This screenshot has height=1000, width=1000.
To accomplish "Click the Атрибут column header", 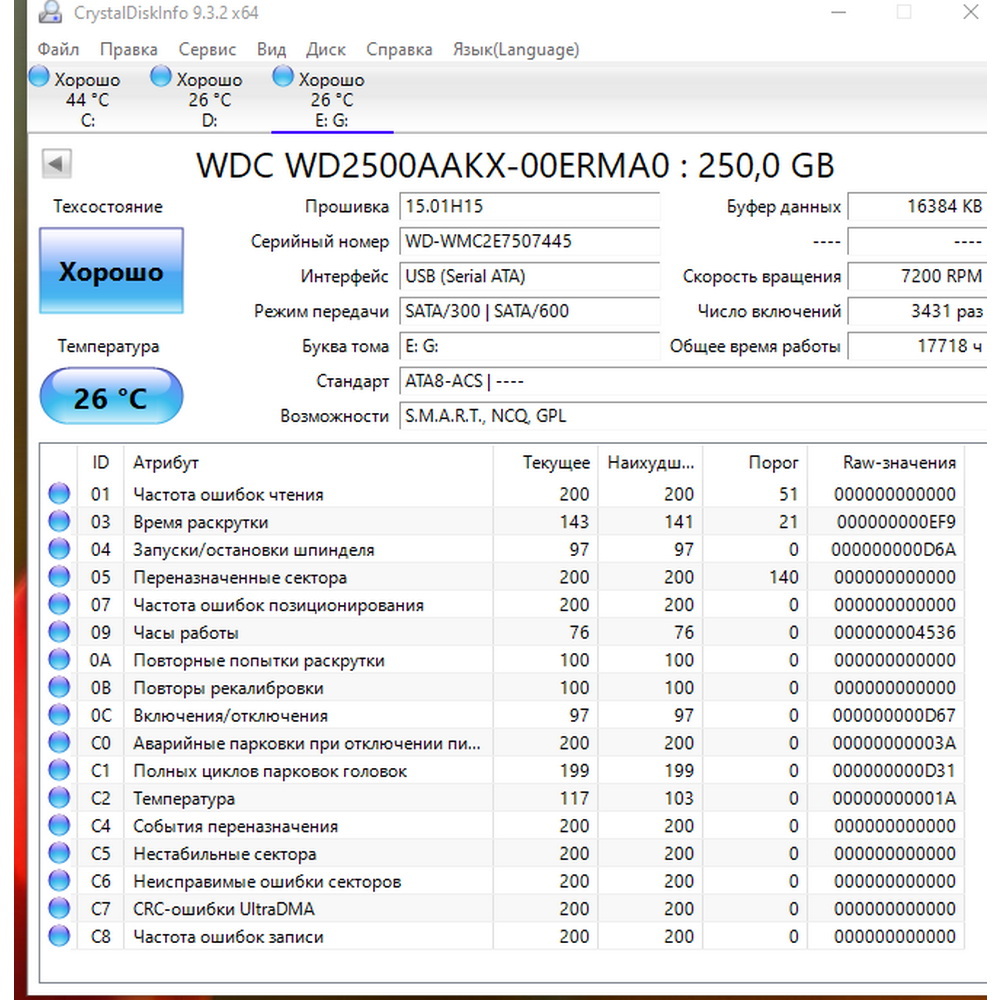I will click(309, 462).
